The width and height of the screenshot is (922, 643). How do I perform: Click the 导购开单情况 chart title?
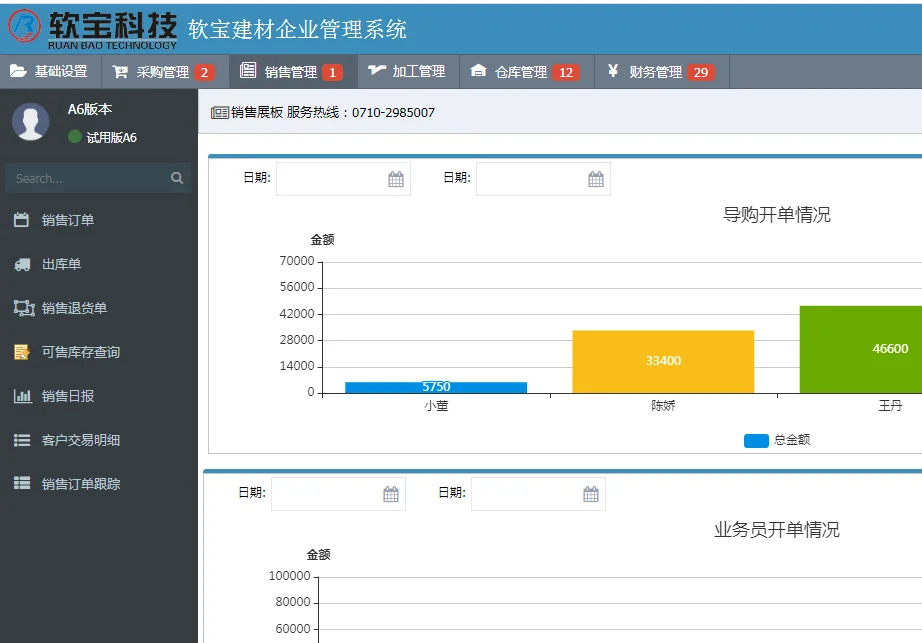(776, 215)
